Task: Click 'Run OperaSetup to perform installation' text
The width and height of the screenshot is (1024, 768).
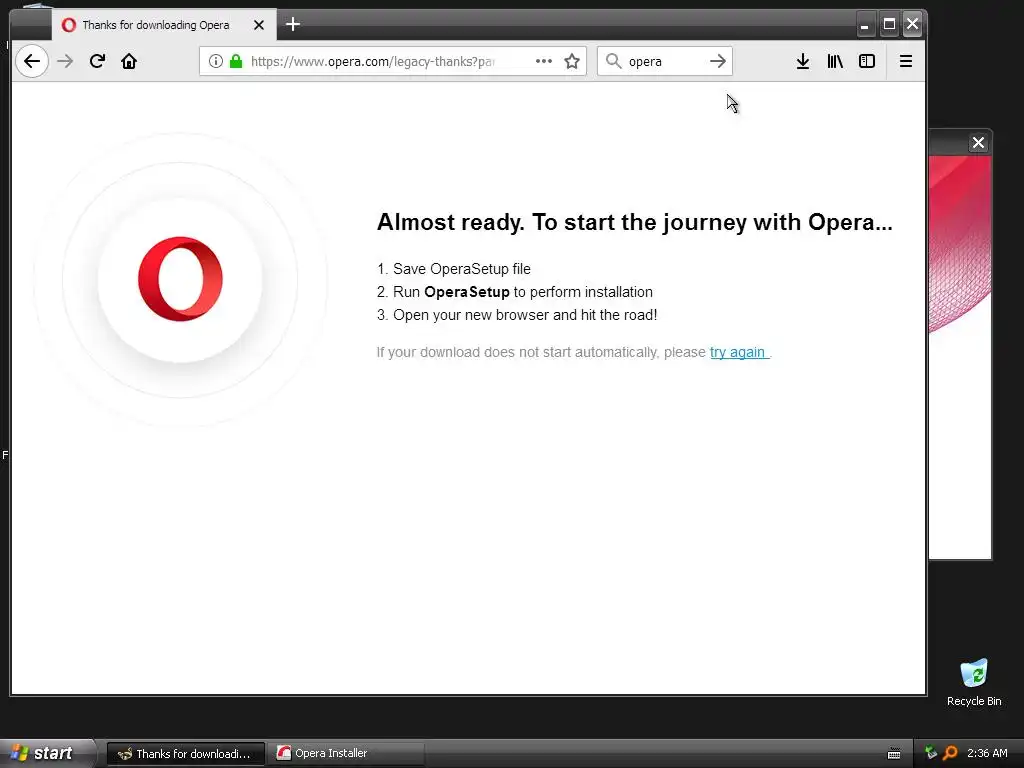Action: click(x=522, y=292)
